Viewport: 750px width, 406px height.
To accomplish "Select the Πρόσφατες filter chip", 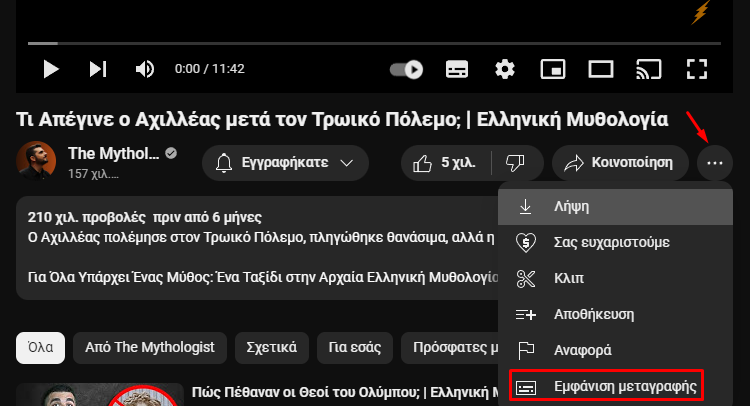I will (x=450, y=348).
